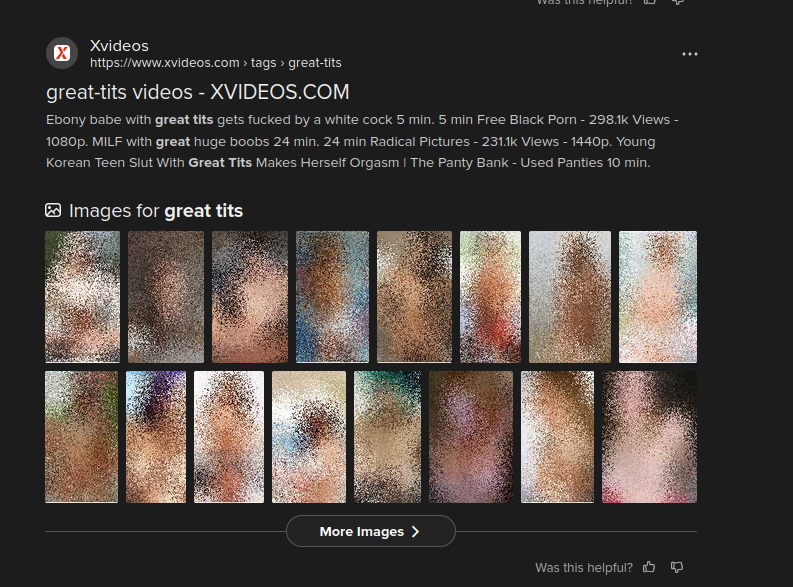Open first thumbnail in the bottom image row
This screenshot has height=587, width=793.
click(81, 437)
